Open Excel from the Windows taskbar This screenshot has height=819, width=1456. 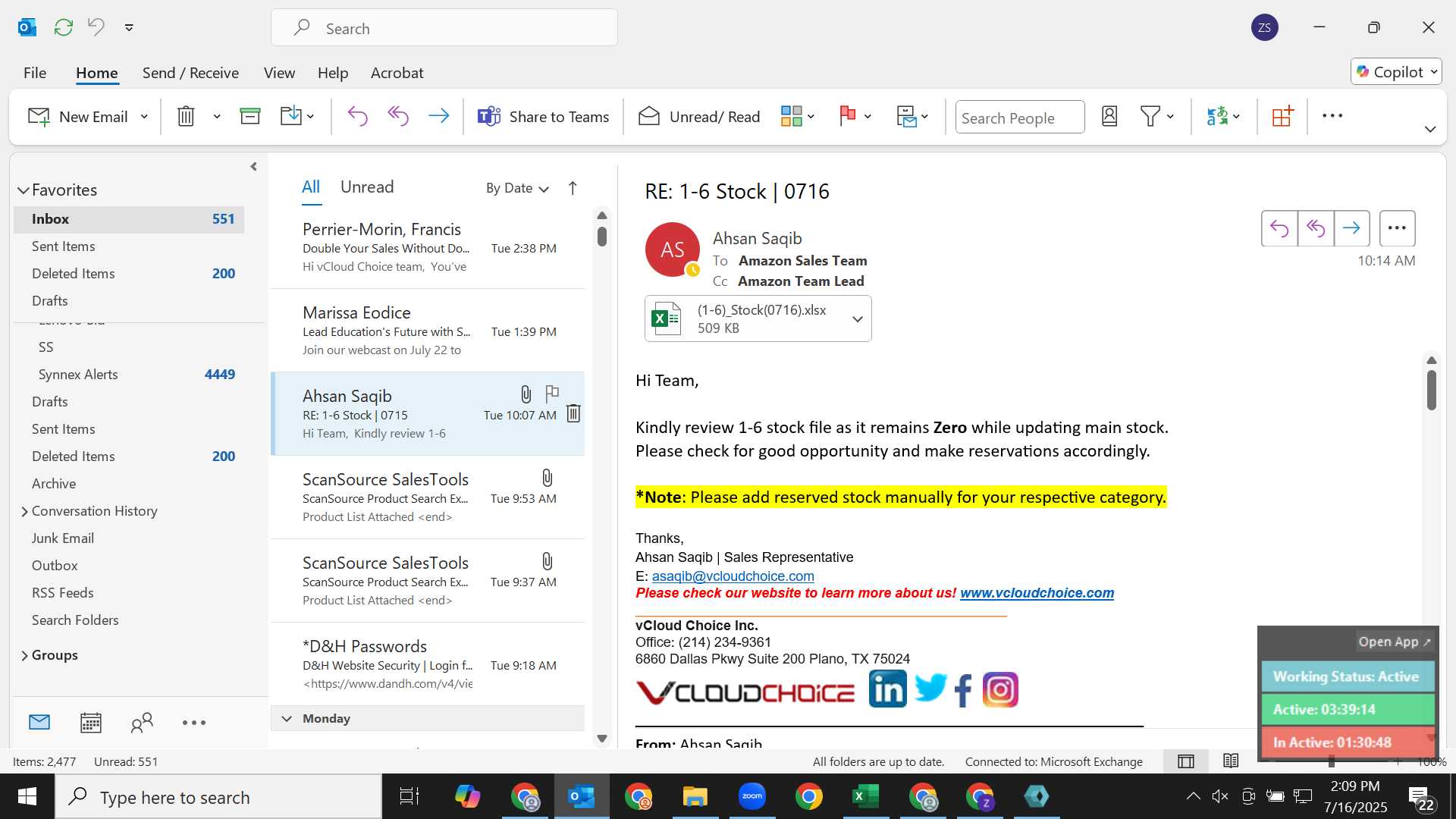tap(865, 796)
